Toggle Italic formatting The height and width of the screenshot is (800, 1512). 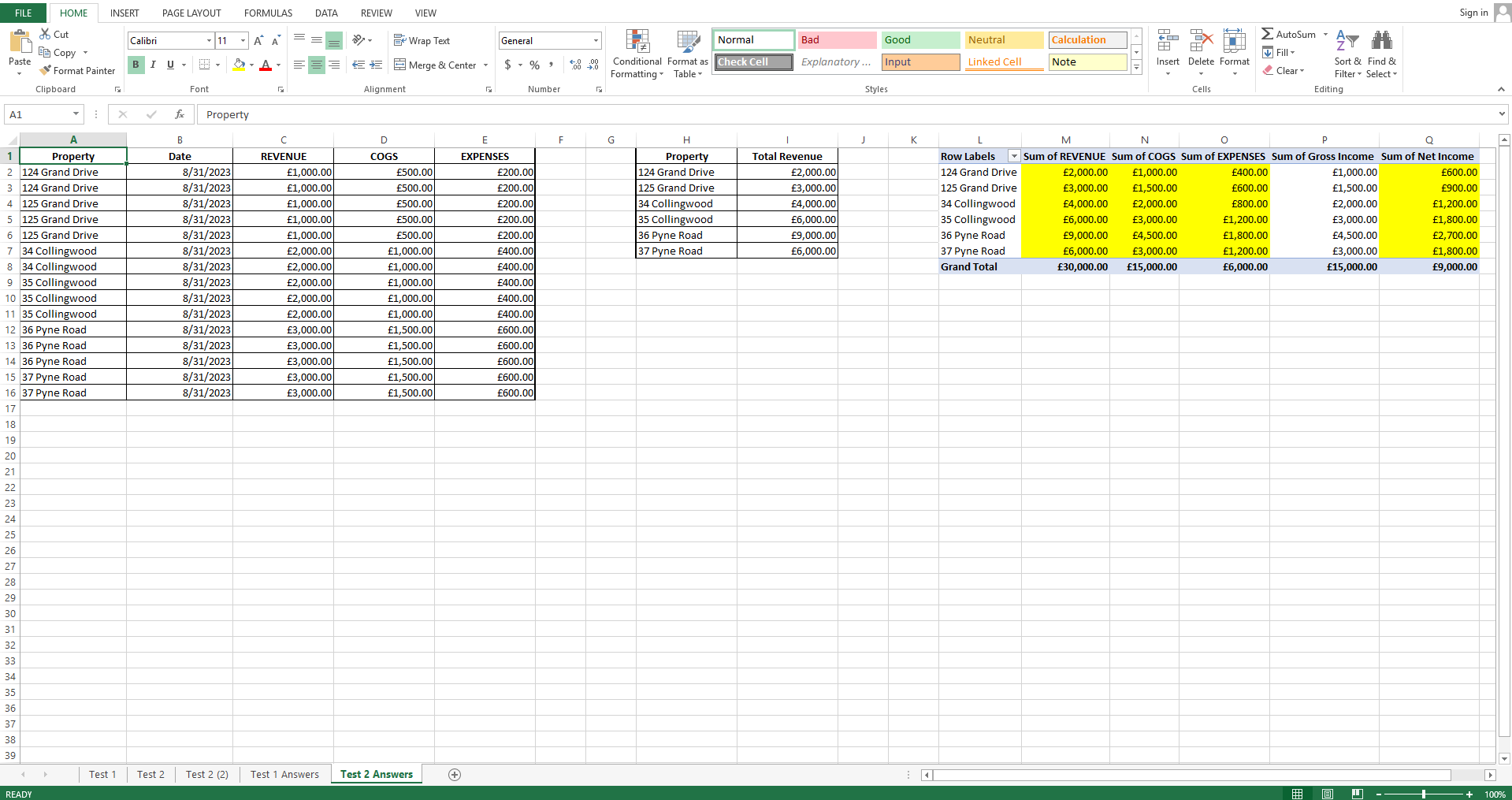pos(153,65)
